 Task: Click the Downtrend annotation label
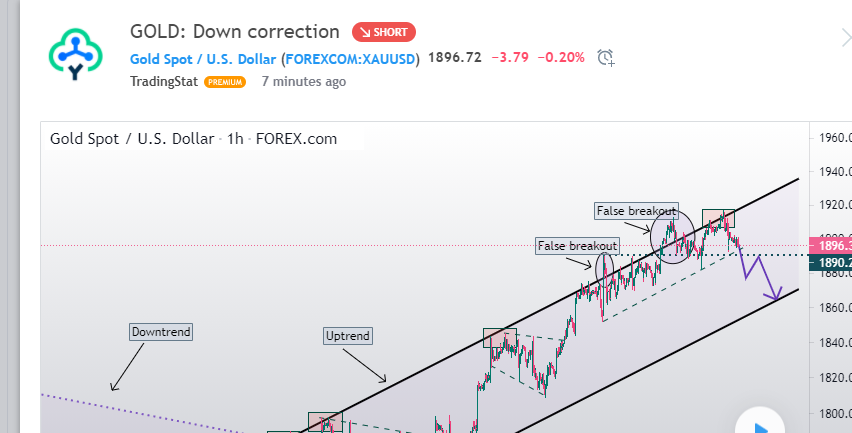tap(160, 331)
